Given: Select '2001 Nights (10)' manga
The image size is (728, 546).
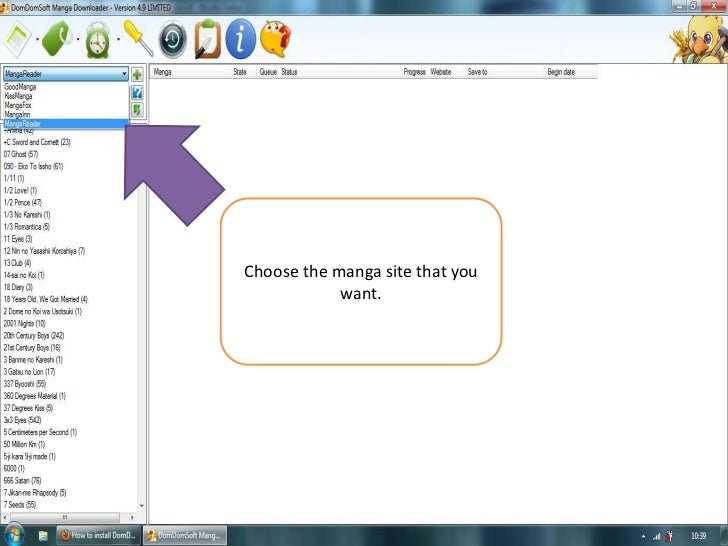Looking at the screenshot, I should click(25, 323).
